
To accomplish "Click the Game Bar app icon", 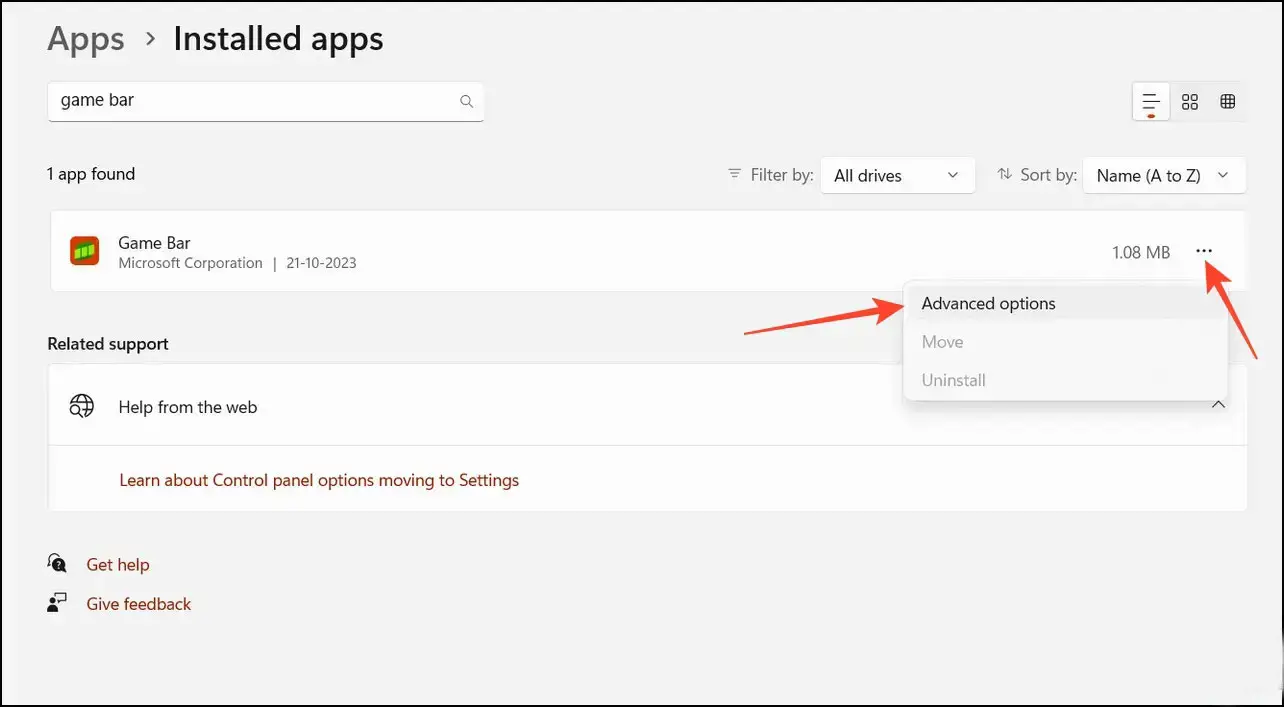I will click(84, 251).
